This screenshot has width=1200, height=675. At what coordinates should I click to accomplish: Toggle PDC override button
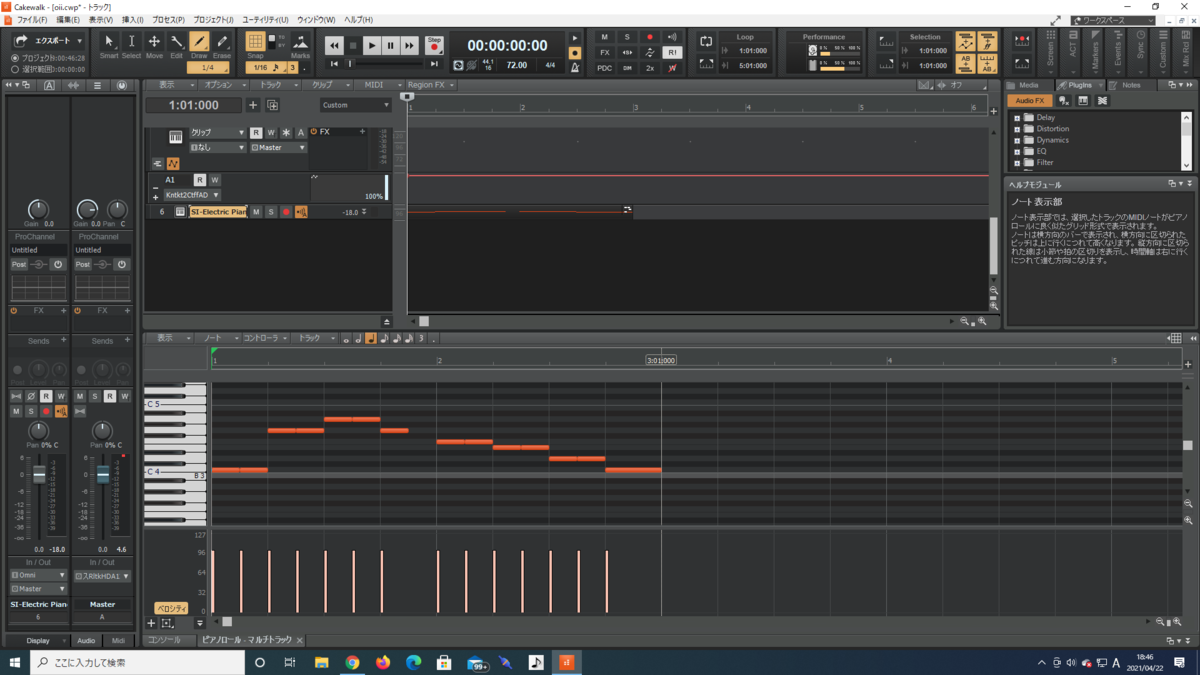tap(604, 68)
